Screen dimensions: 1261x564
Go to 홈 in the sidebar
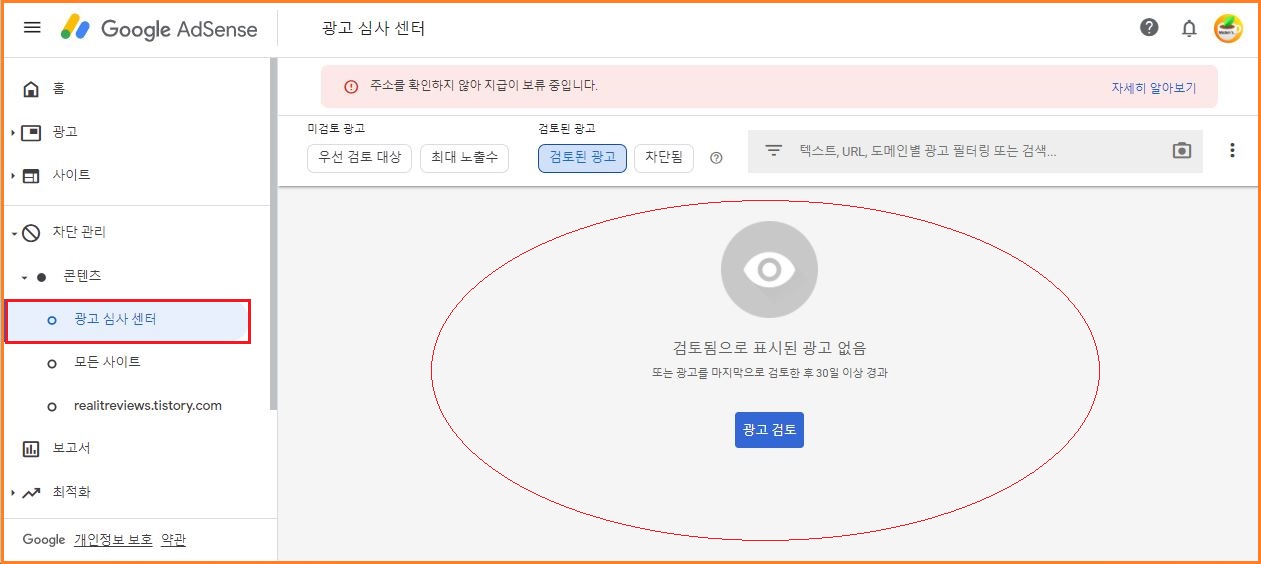tap(59, 89)
